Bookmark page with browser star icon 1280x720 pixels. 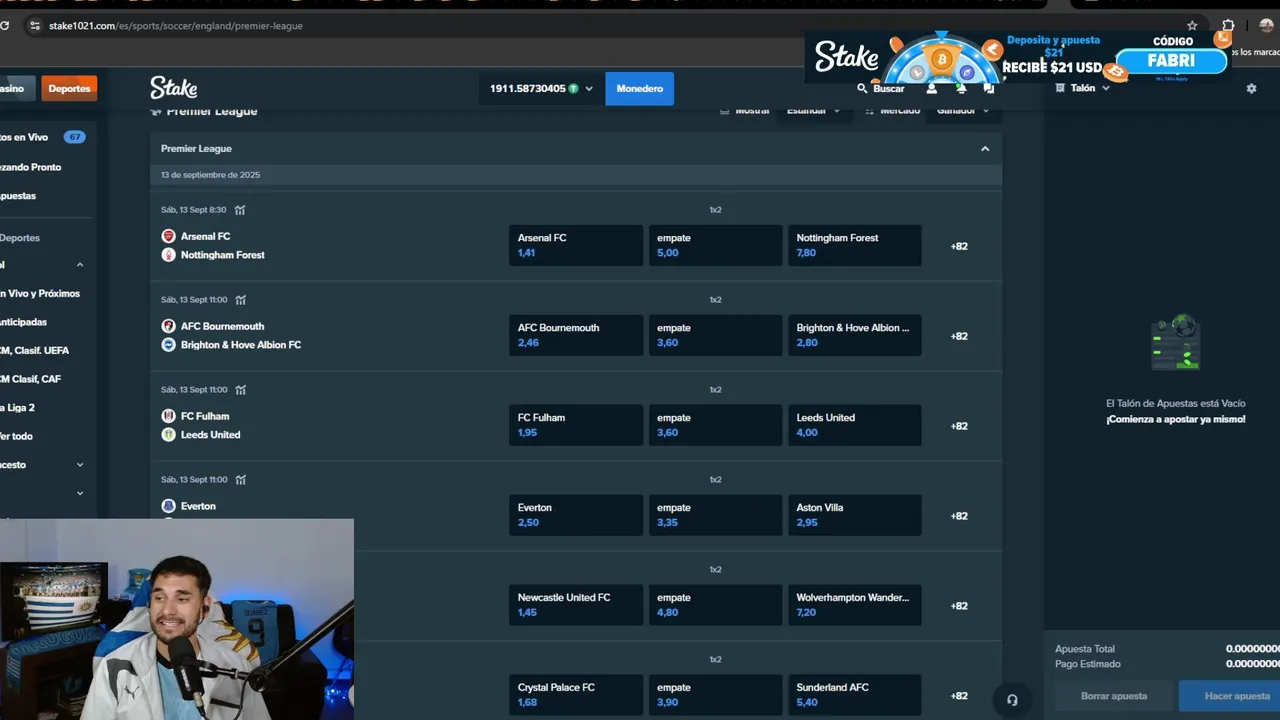point(1192,26)
